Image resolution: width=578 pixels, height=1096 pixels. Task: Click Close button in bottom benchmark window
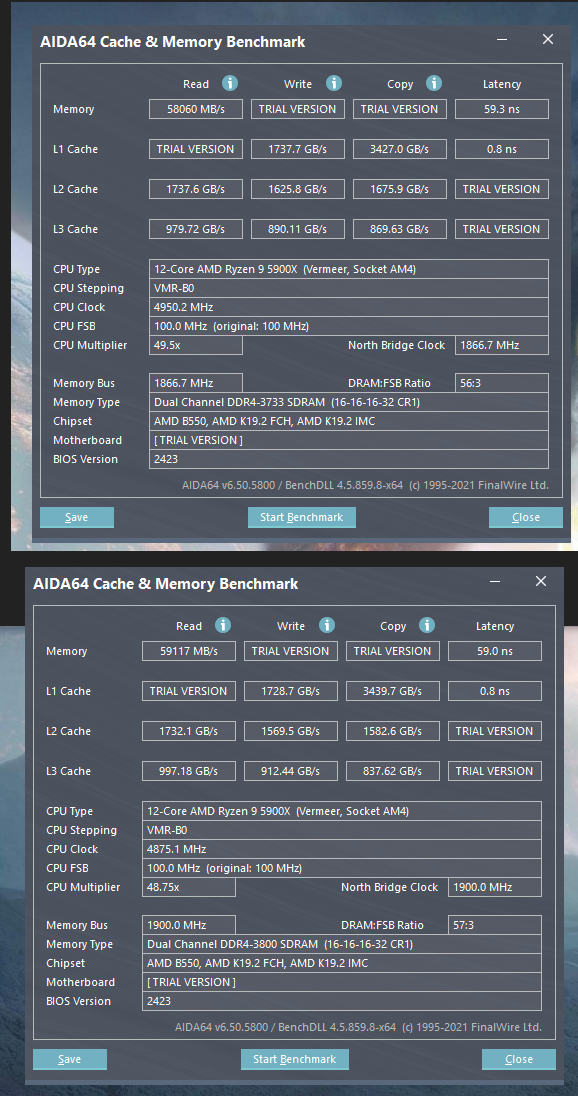pyautogui.click(x=519, y=1059)
